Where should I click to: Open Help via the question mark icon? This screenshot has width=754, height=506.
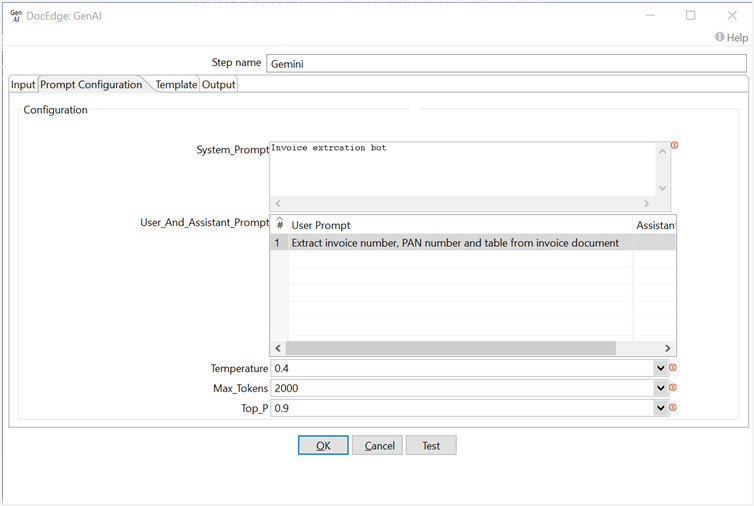(719, 37)
